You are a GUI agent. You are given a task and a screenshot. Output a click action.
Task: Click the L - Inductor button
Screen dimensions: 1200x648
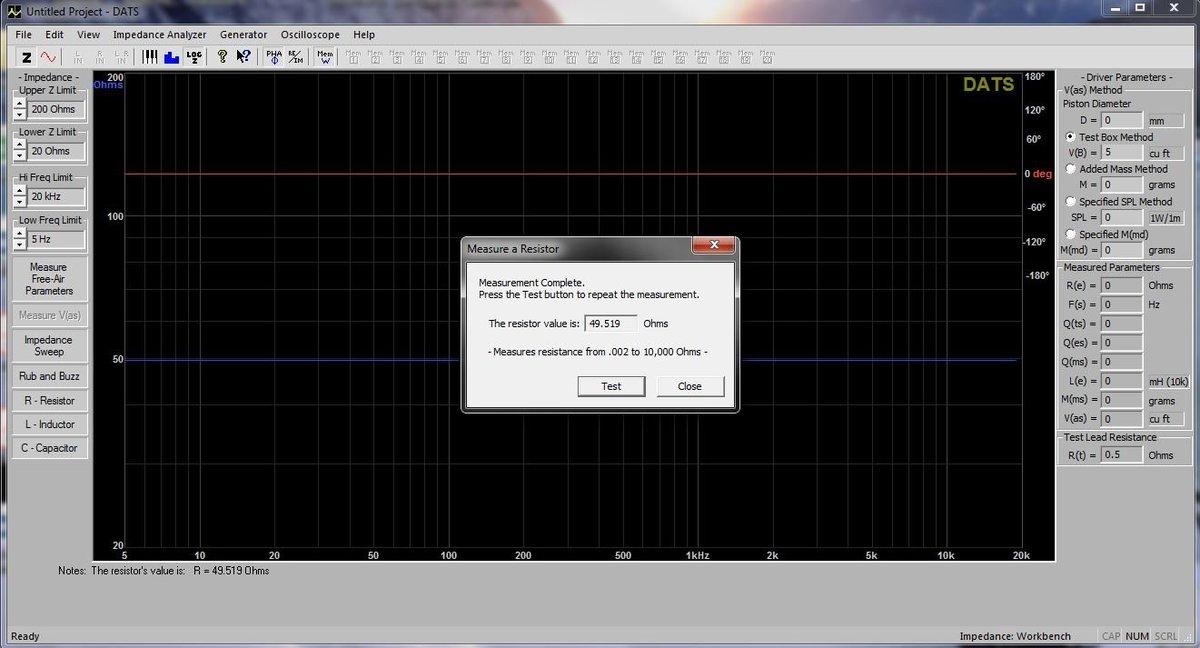pyautogui.click(x=49, y=424)
